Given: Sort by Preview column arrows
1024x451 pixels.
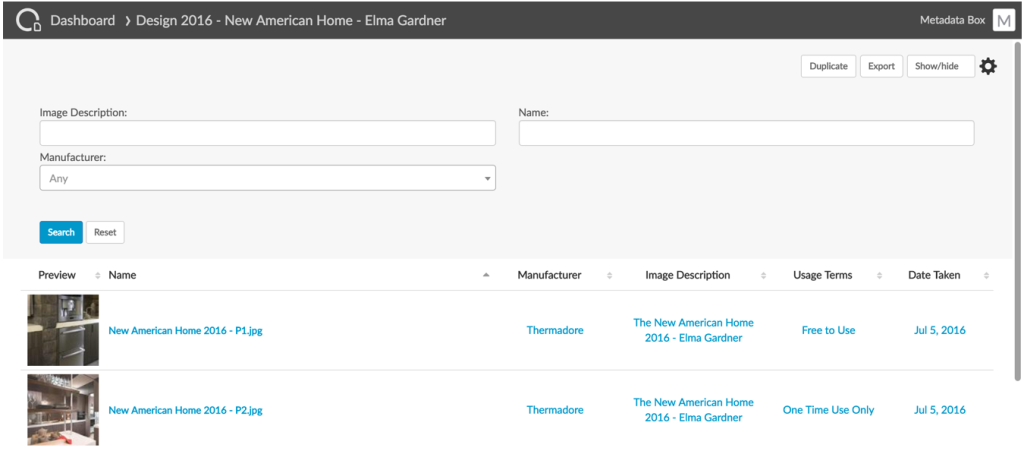Looking at the screenshot, I should point(97,276).
